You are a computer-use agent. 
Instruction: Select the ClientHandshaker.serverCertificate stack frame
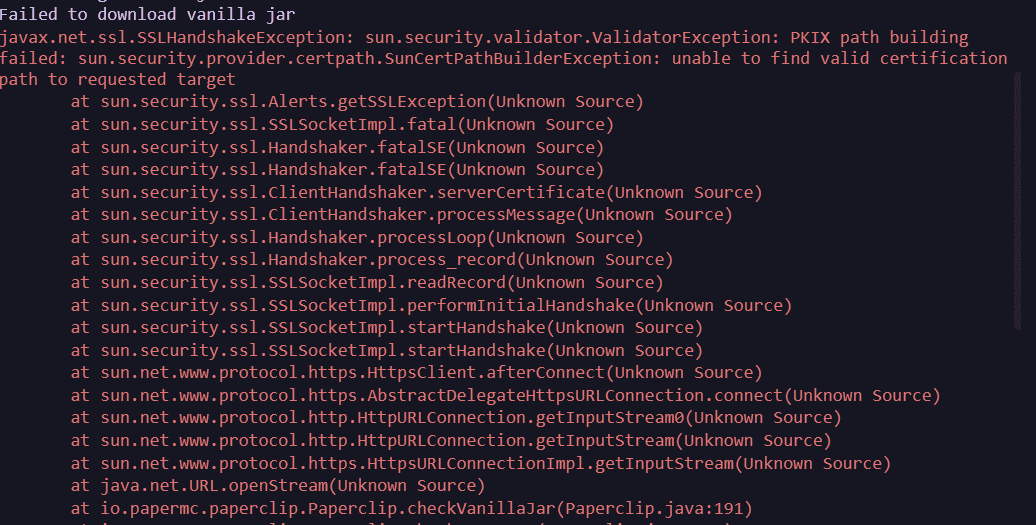[x=416, y=192]
